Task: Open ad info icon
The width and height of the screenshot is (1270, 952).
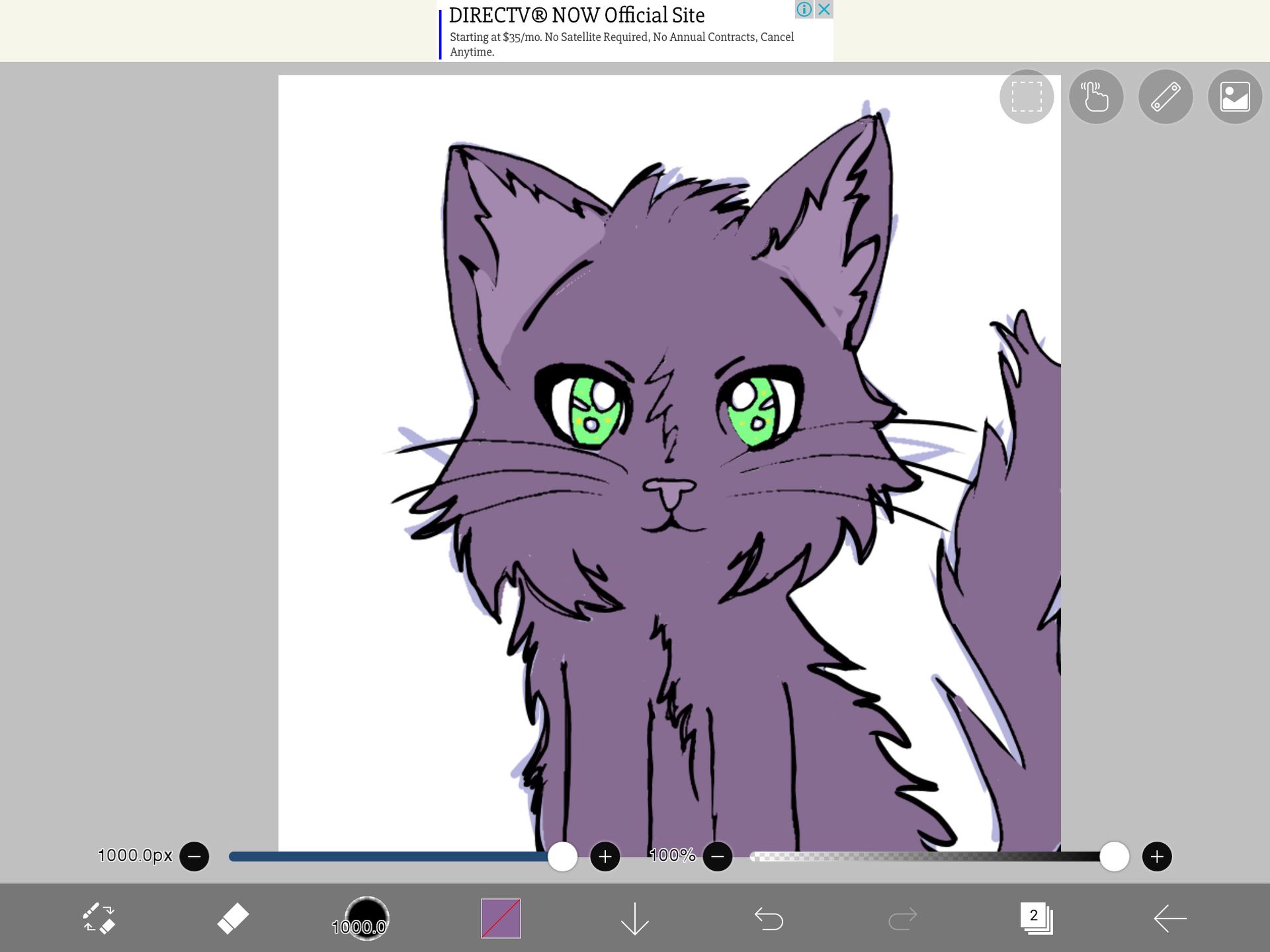Action: coord(804,9)
